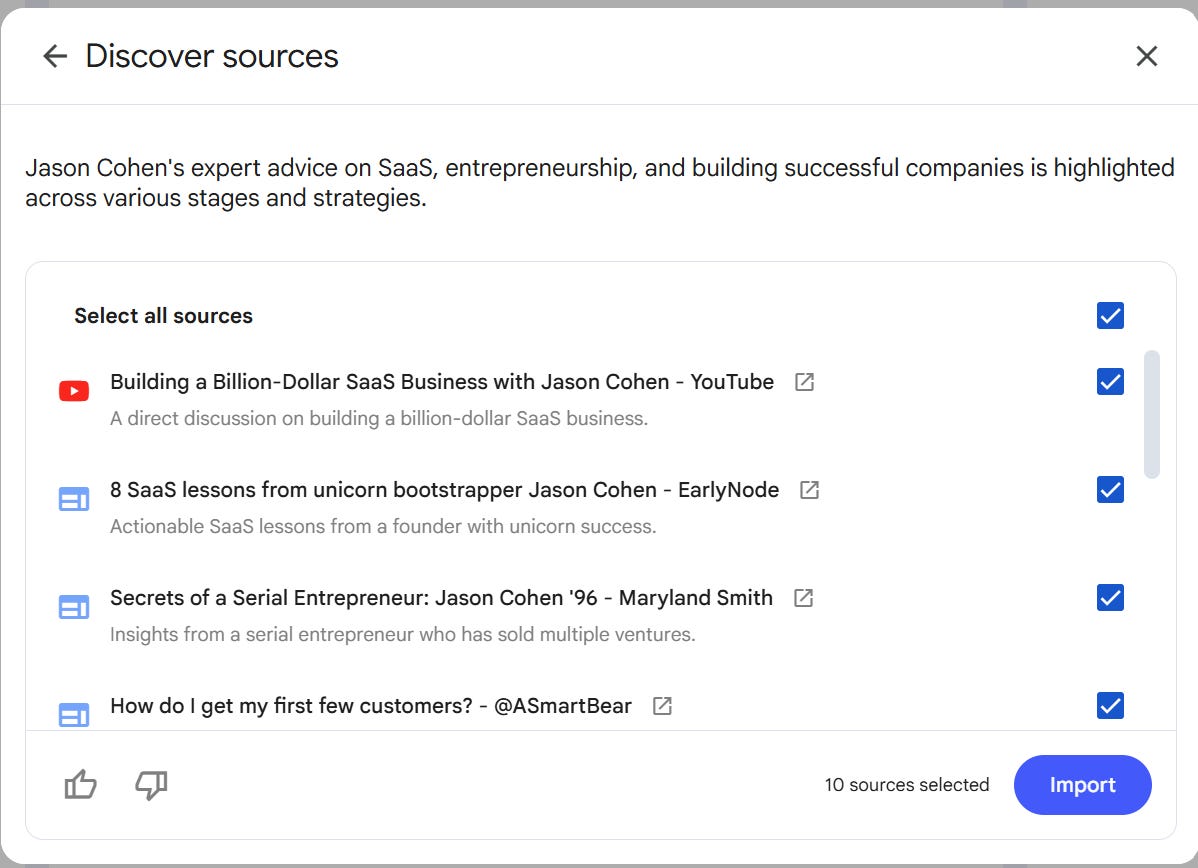
Task: Click 'A direct discussion on building' description
Action: coord(379,419)
